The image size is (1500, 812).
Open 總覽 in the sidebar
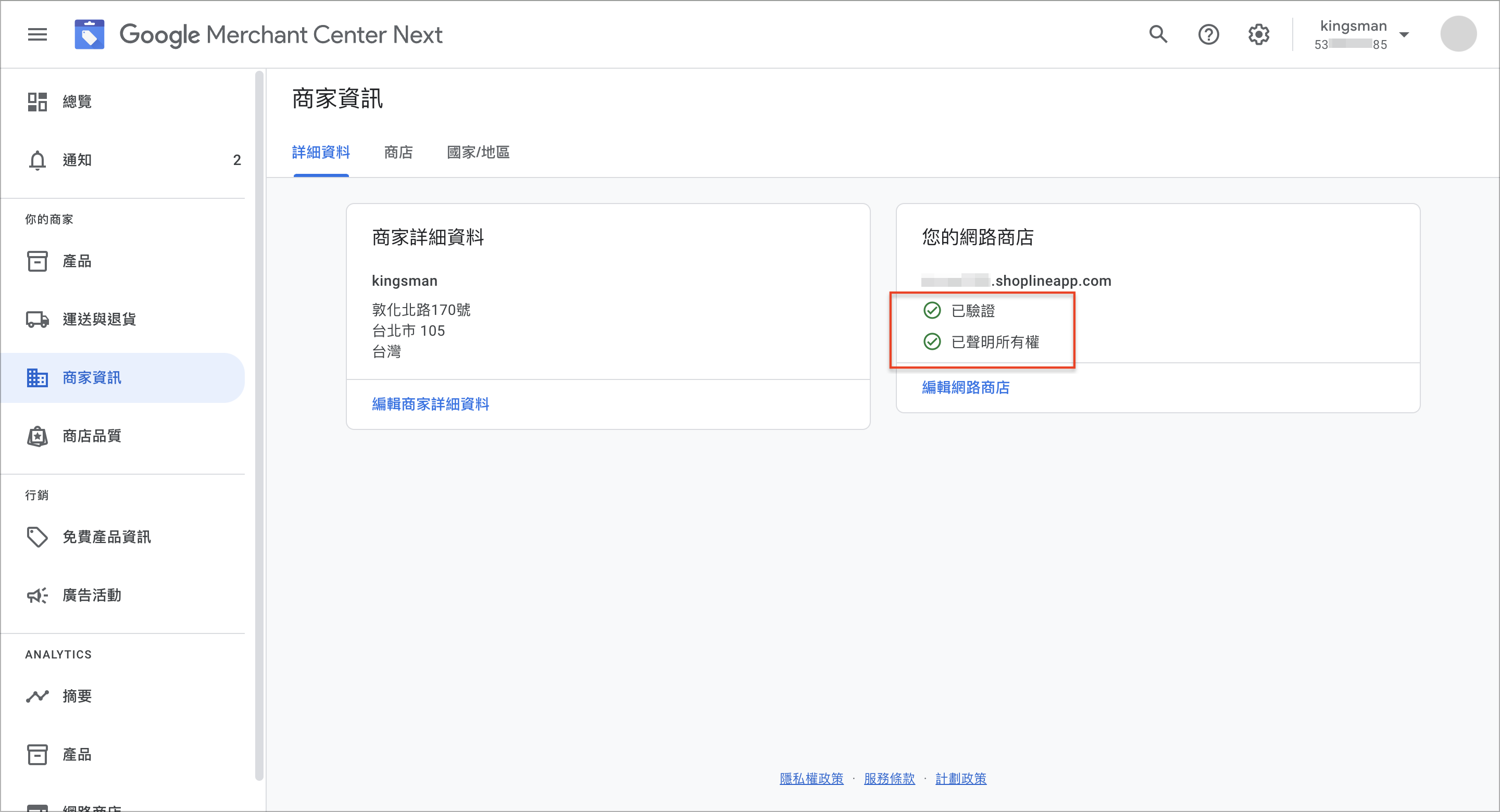coord(123,102)
